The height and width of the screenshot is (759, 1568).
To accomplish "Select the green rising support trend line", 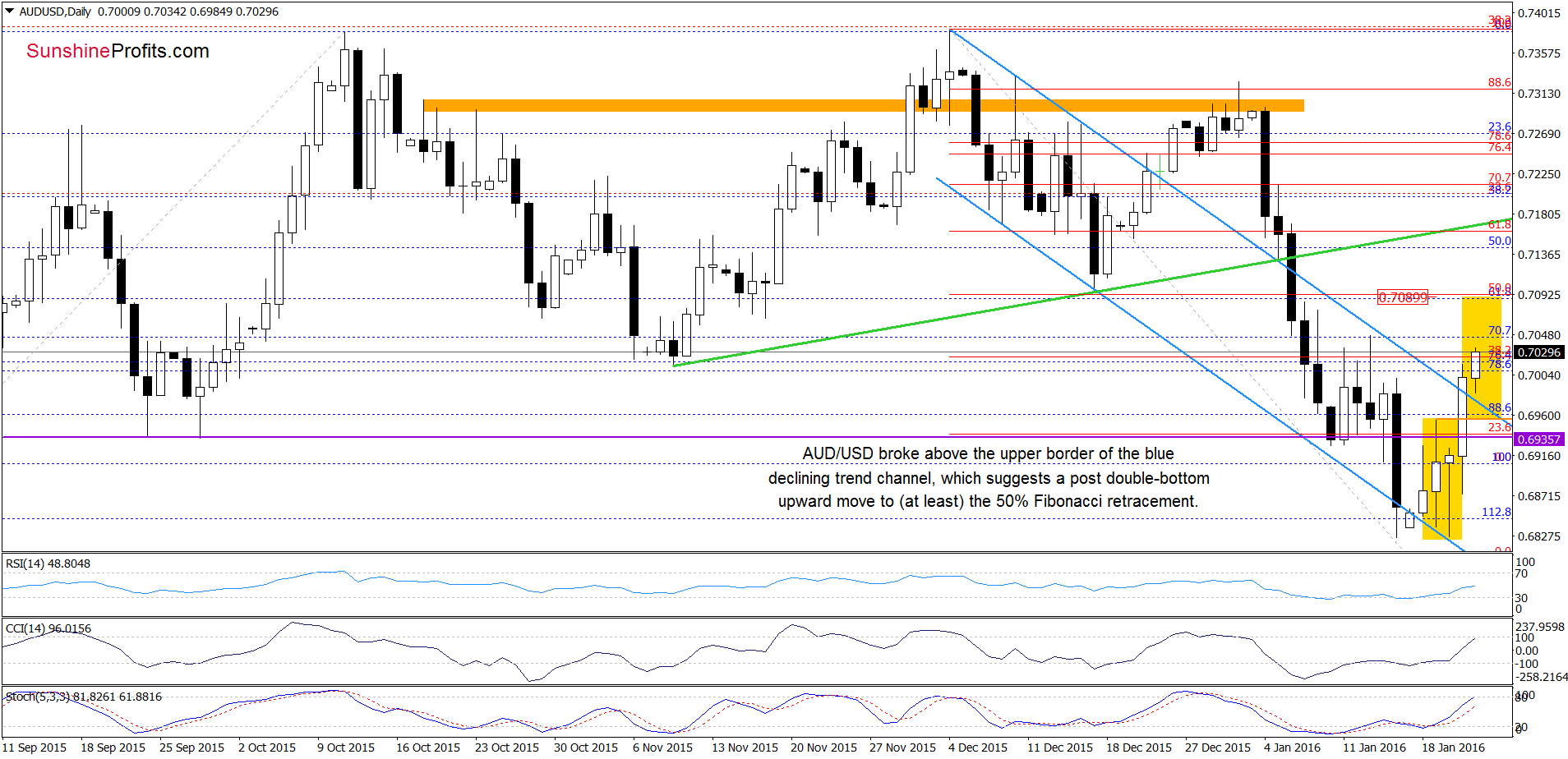I will (1092, 293).
